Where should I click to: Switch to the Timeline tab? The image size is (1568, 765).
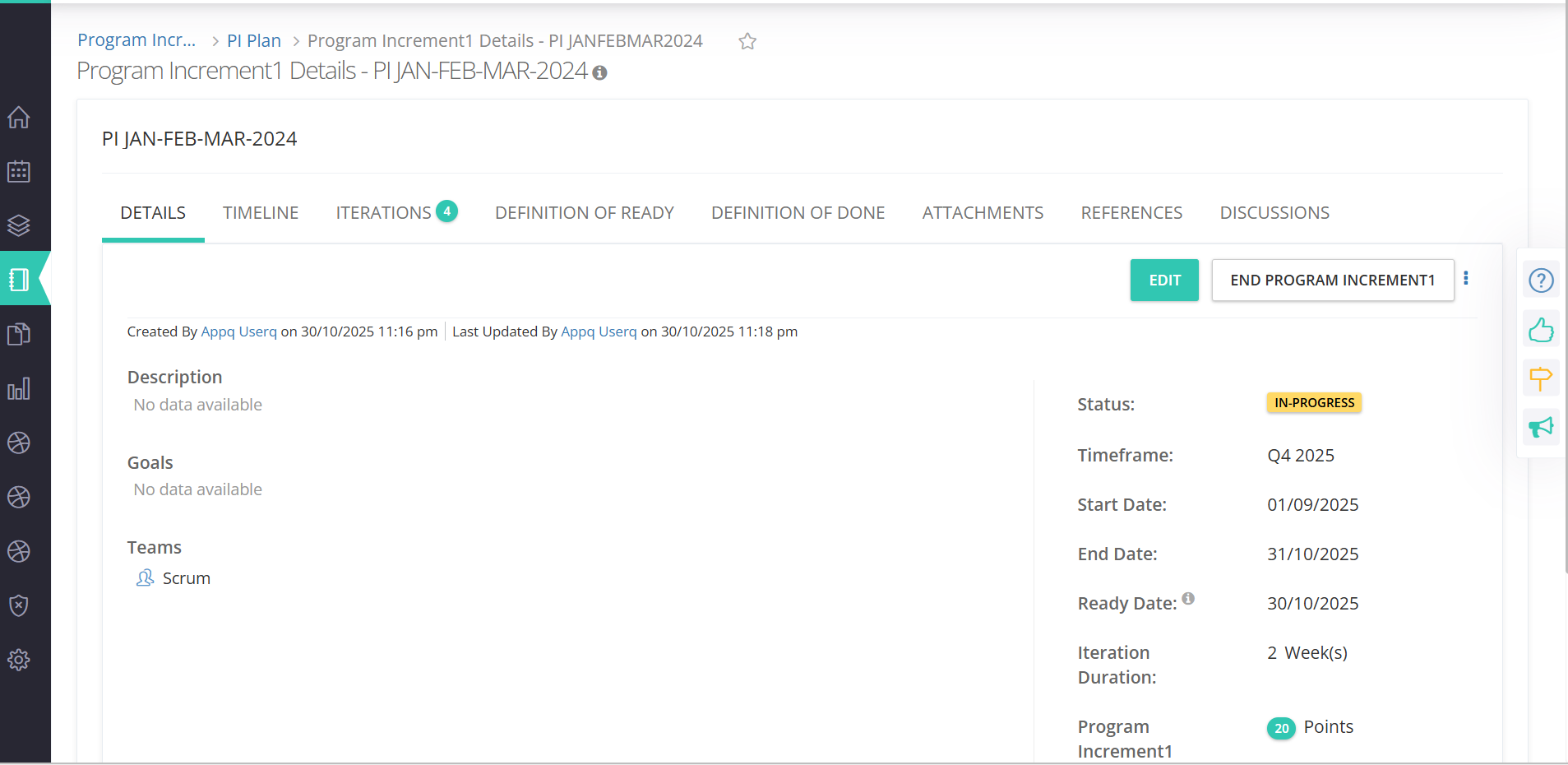coord(261,213)
